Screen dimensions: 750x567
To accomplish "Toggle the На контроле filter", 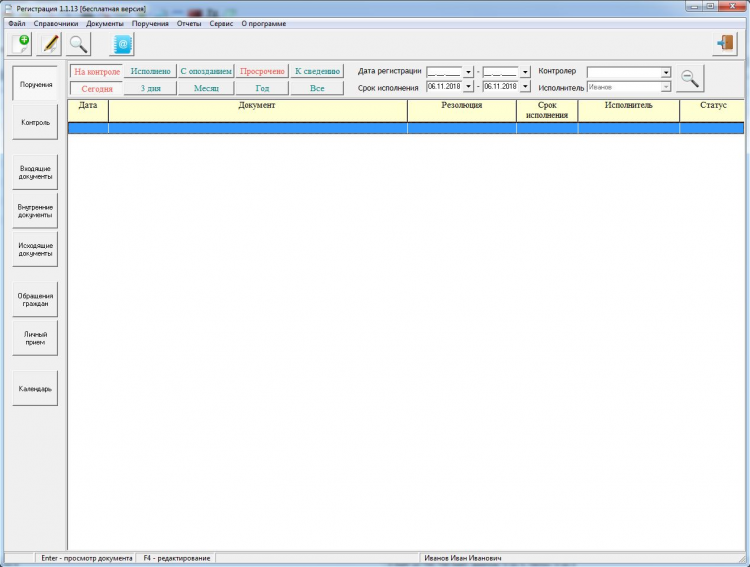I will [97, 72].
